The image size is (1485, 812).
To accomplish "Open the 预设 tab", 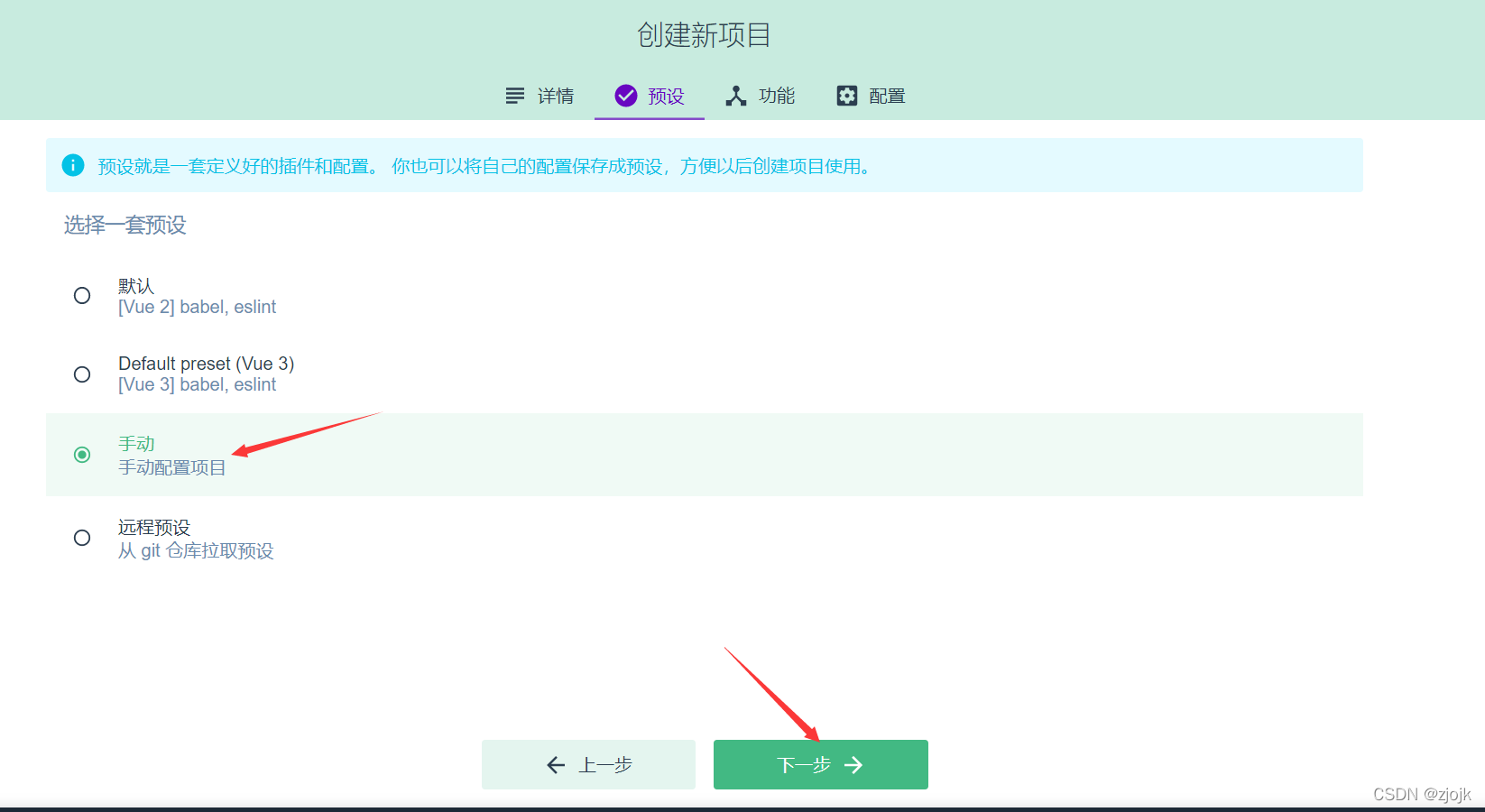I will [649, 95].
